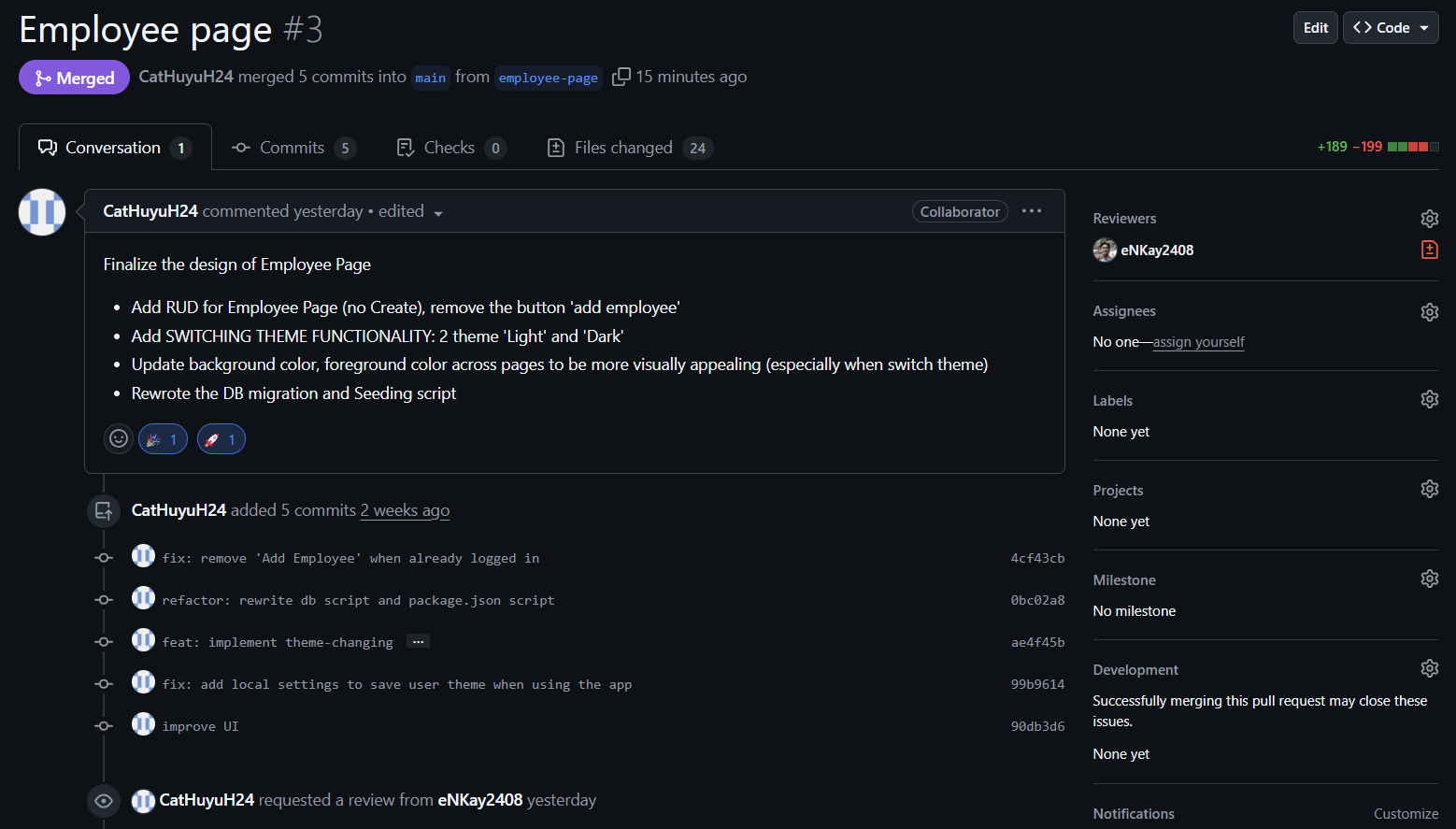Open the emoji reaction picker
This screenshot has width=1456, height=829.
click(x=118, y=438)
